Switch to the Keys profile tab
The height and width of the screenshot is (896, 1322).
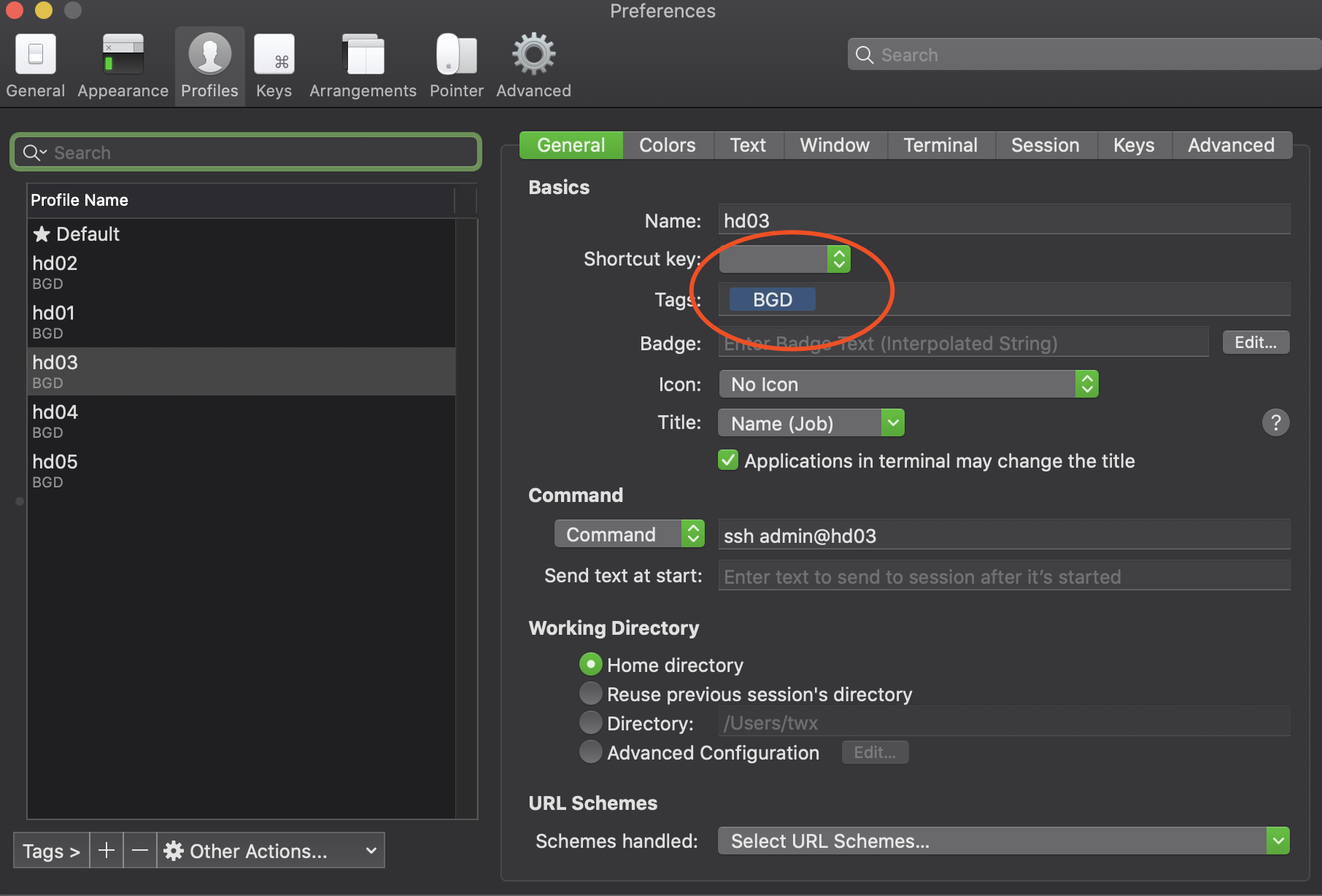[x=1134, y=145]
